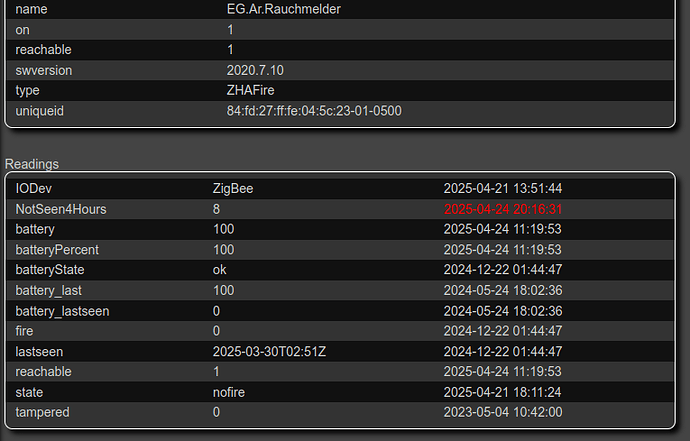
Task: Select the battery_lastseen reading name
Action: coord(62,311)
